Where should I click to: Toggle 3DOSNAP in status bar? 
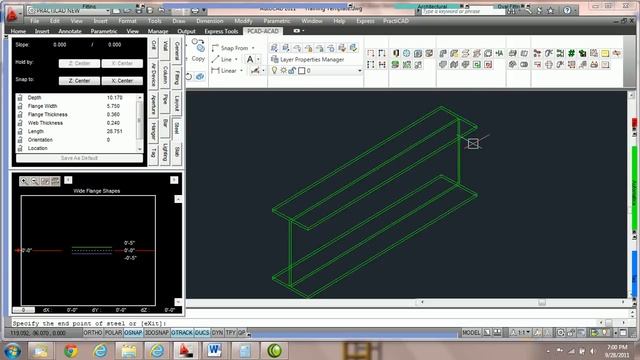click(157, 333)
